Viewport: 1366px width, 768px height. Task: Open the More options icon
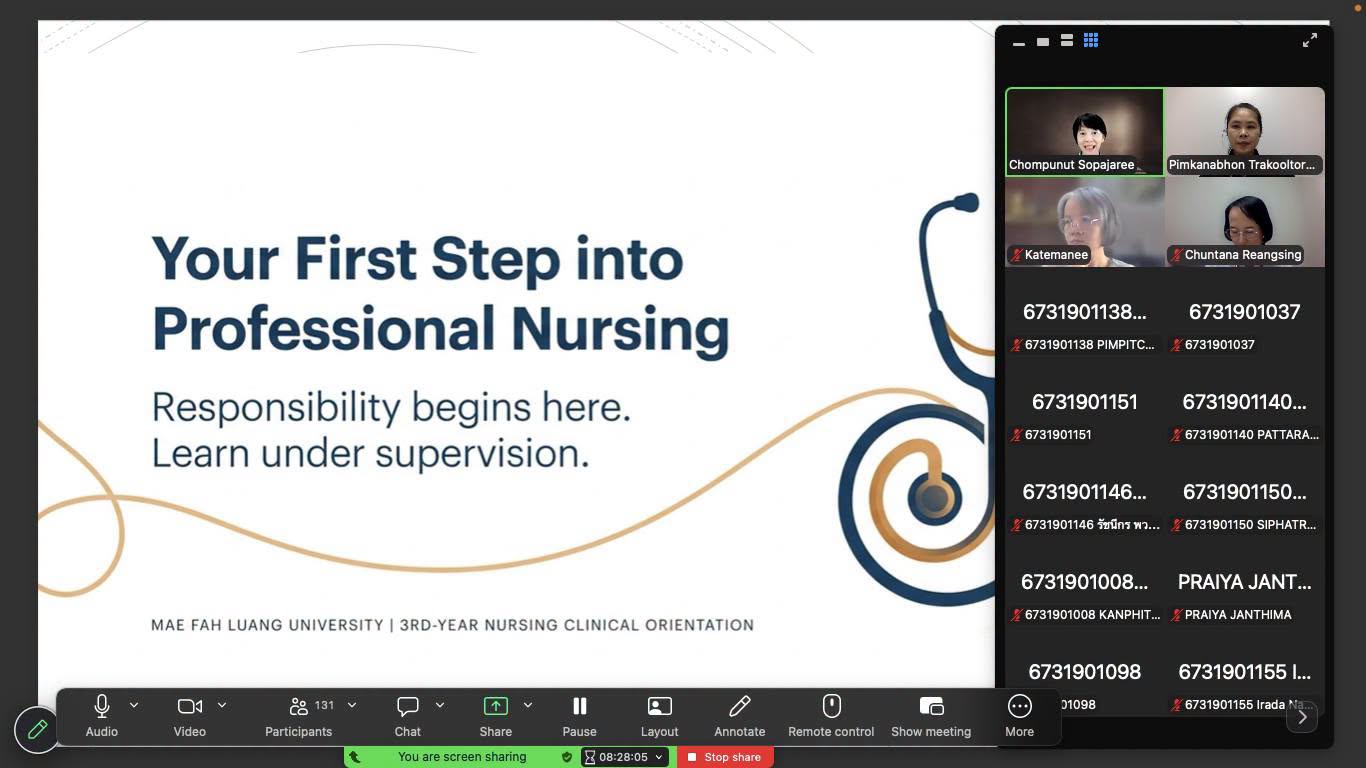pos(1019,706)
